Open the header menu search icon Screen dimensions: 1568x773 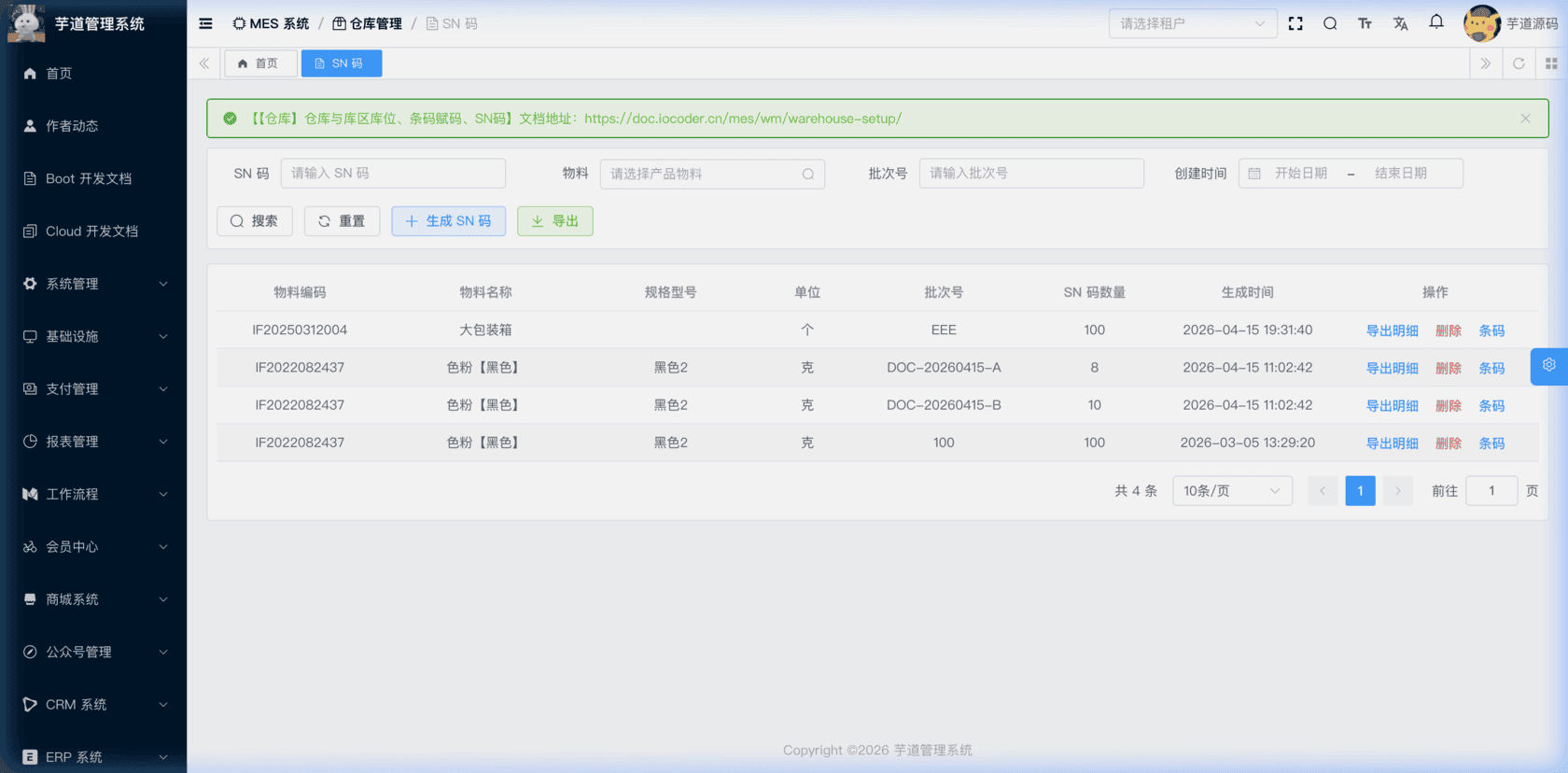(x=1330, y=23)
